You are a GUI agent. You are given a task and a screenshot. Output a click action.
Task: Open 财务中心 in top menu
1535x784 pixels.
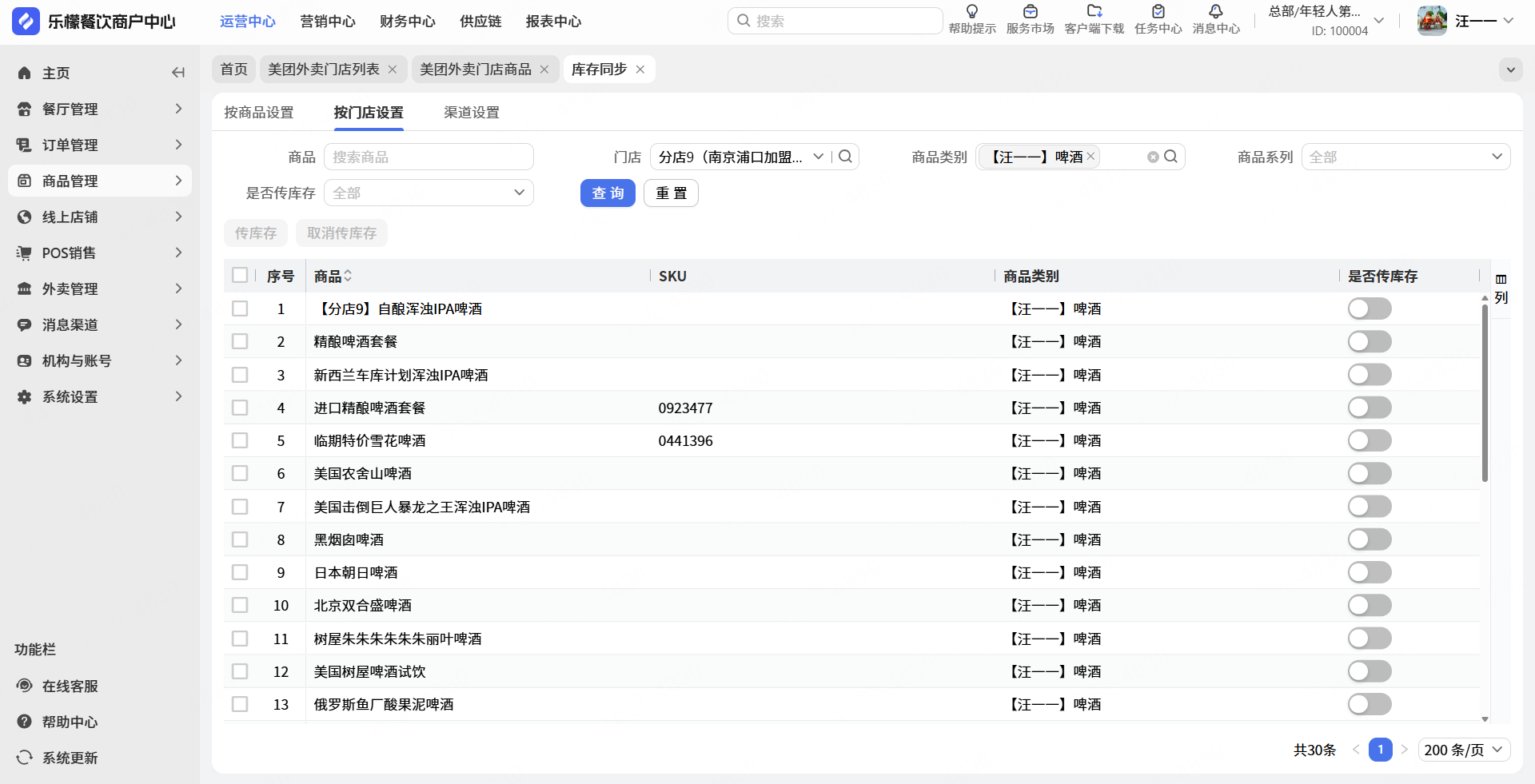click(x=407, y=22)
